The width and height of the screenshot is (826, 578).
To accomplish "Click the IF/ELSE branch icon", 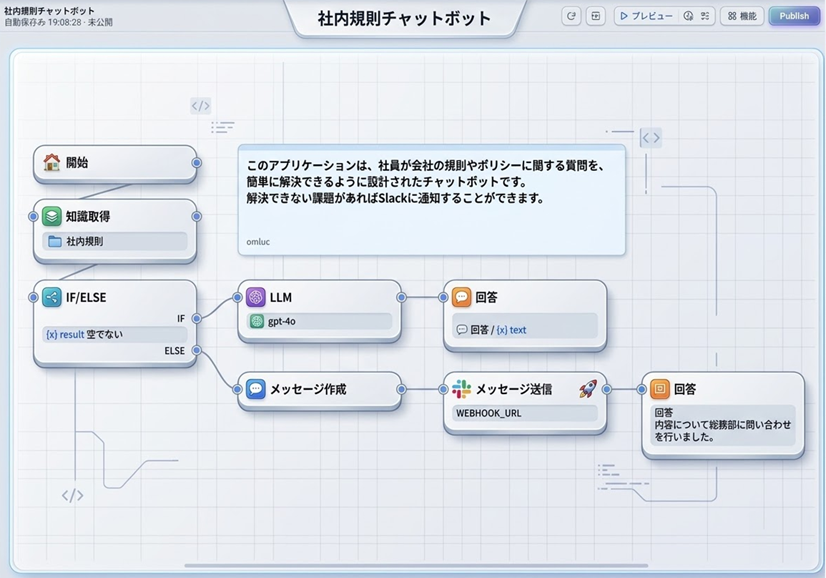I will click(52, 297).
